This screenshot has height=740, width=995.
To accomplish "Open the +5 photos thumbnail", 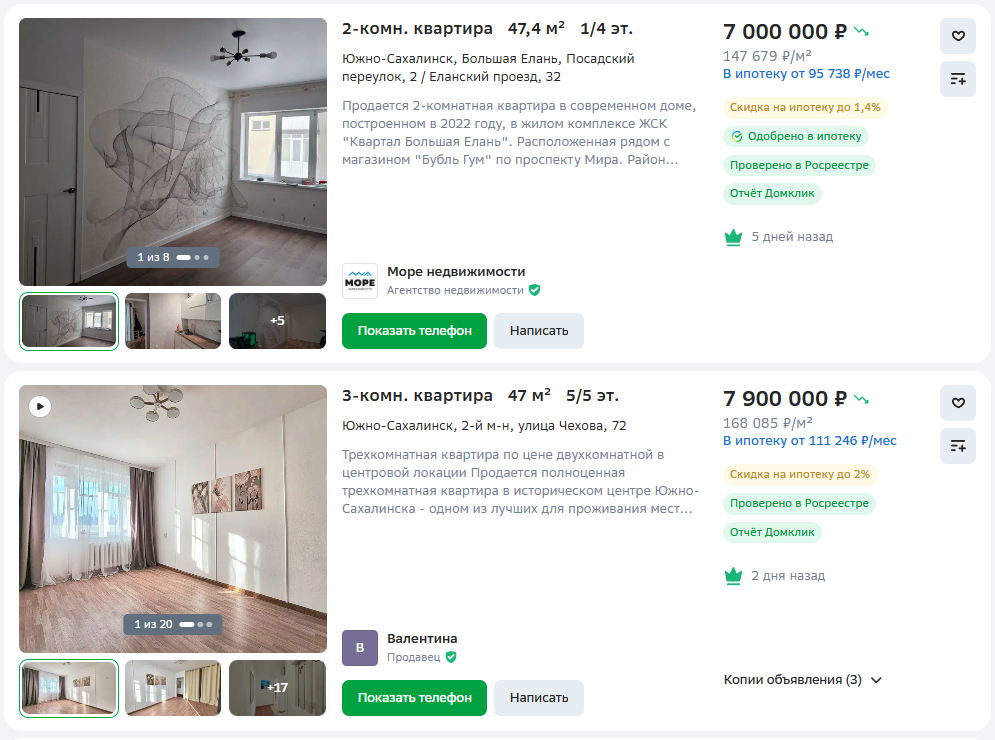I will point(277,321).
